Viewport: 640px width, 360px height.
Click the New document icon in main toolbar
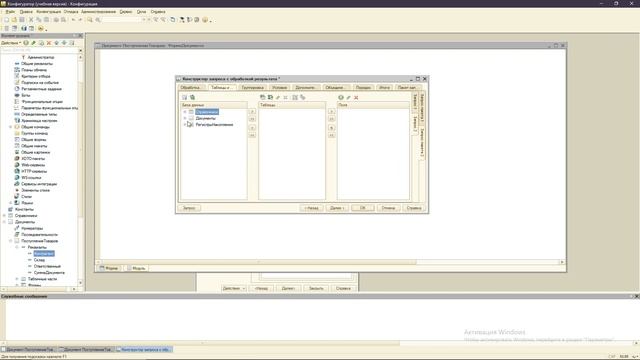pos(6,20)
